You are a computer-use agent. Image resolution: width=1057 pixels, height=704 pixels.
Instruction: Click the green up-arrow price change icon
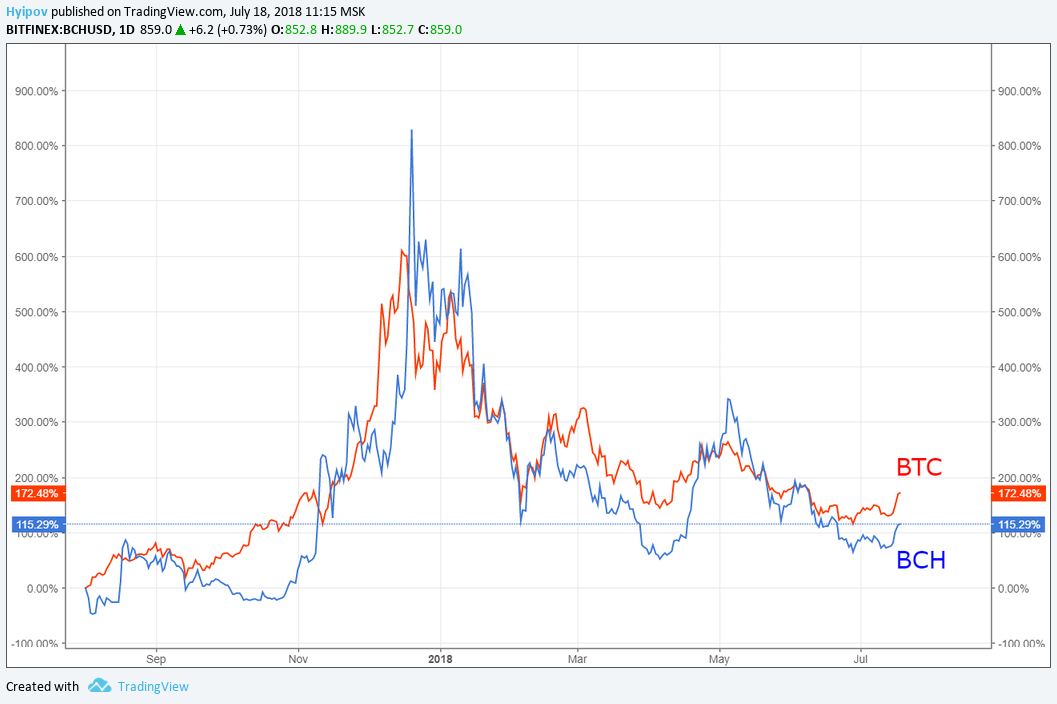point(180,30)
